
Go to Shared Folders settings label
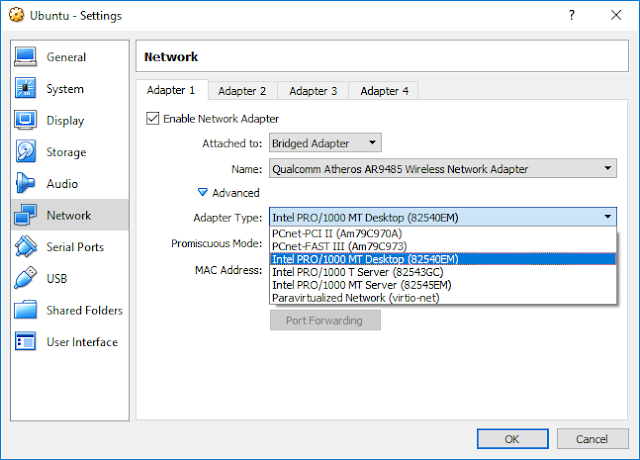(84, 310)
